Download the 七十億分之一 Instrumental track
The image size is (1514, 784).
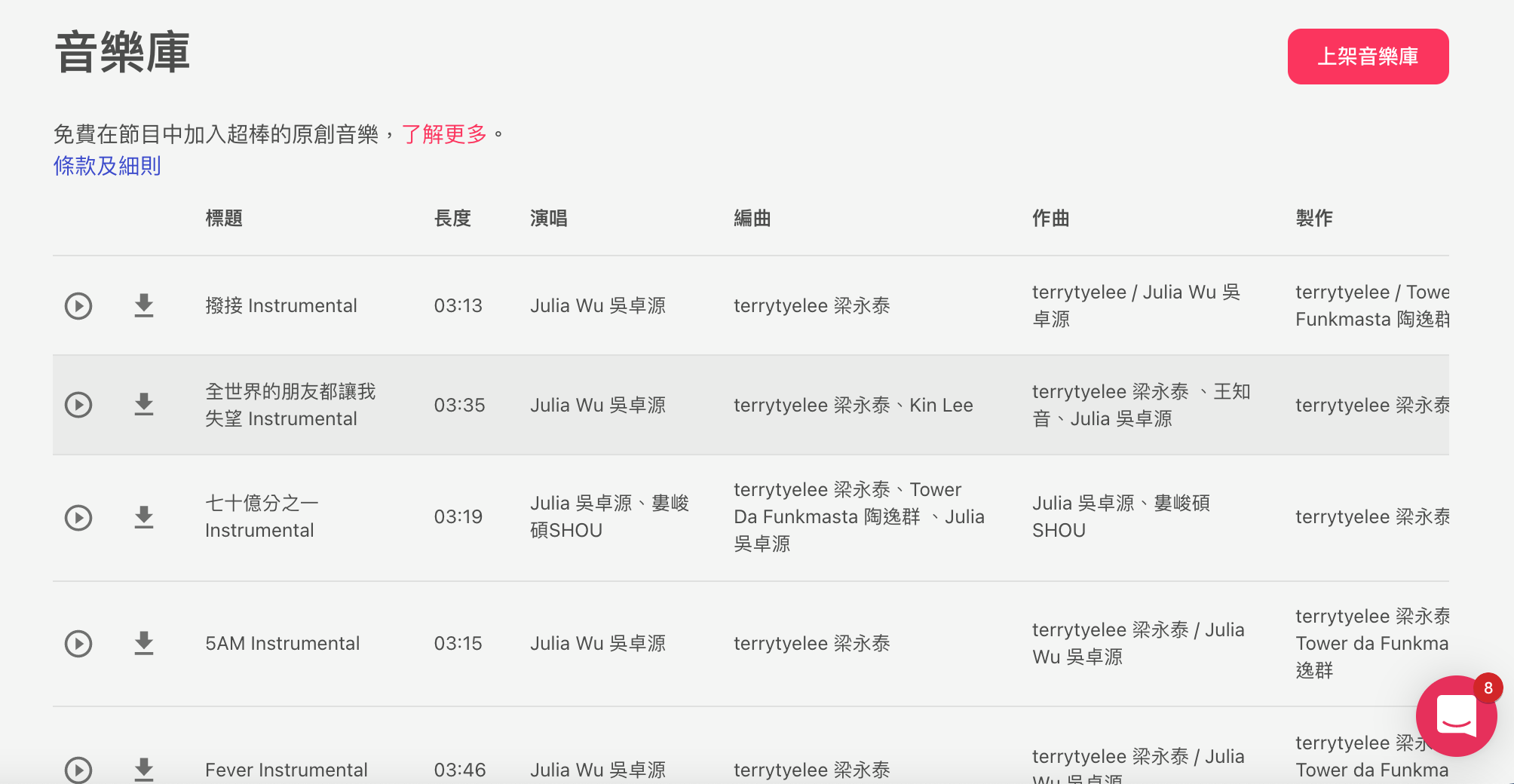pos(144,518)
